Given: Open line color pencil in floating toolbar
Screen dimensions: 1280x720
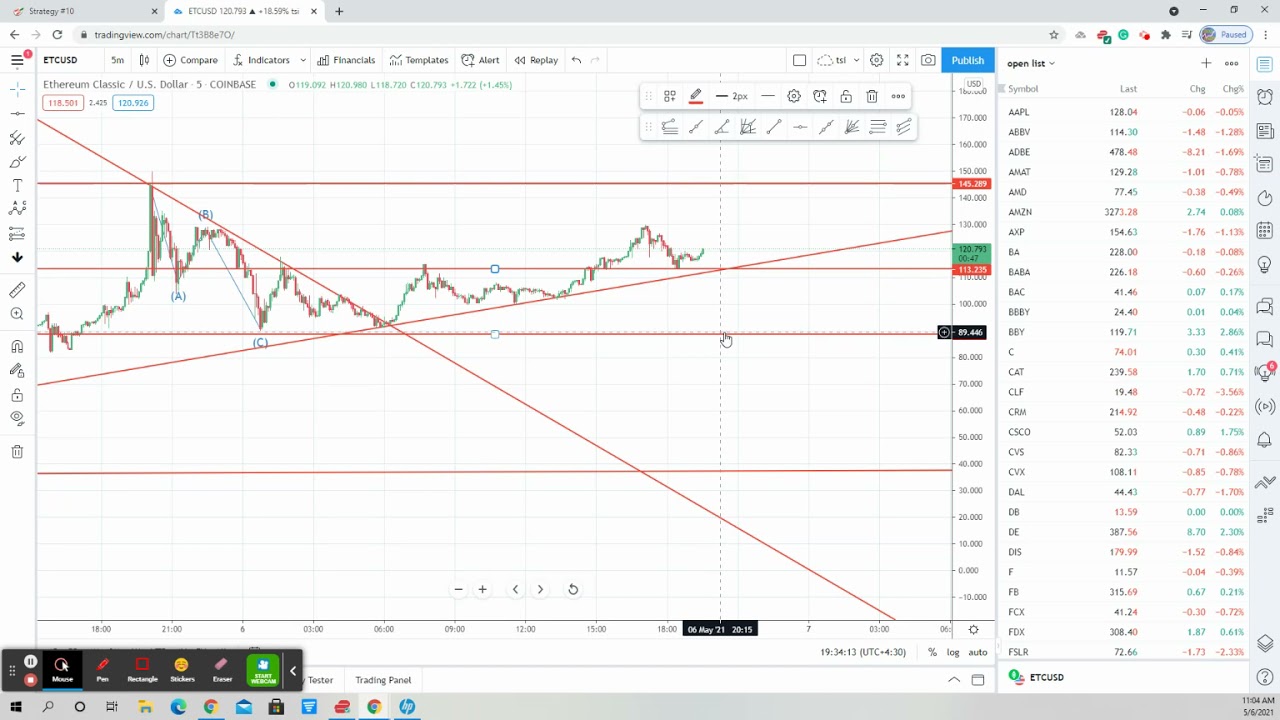Looking at the screenshot, I should click(x=696, y=96).
